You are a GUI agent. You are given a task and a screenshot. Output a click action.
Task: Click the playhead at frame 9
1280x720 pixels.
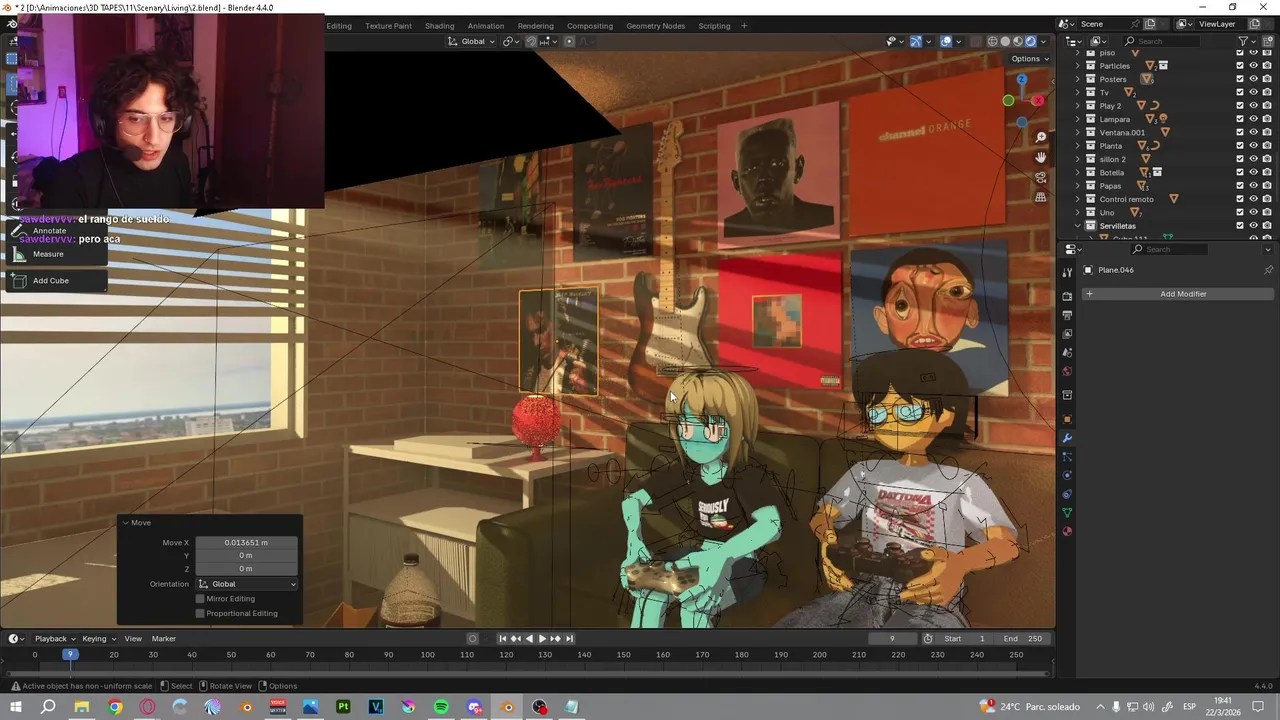(69, 654)
